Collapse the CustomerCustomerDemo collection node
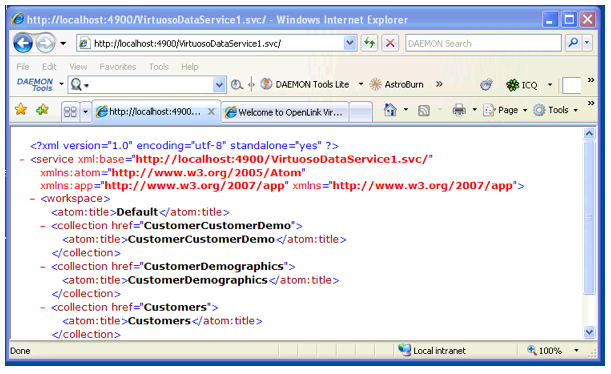 point(43,226)
